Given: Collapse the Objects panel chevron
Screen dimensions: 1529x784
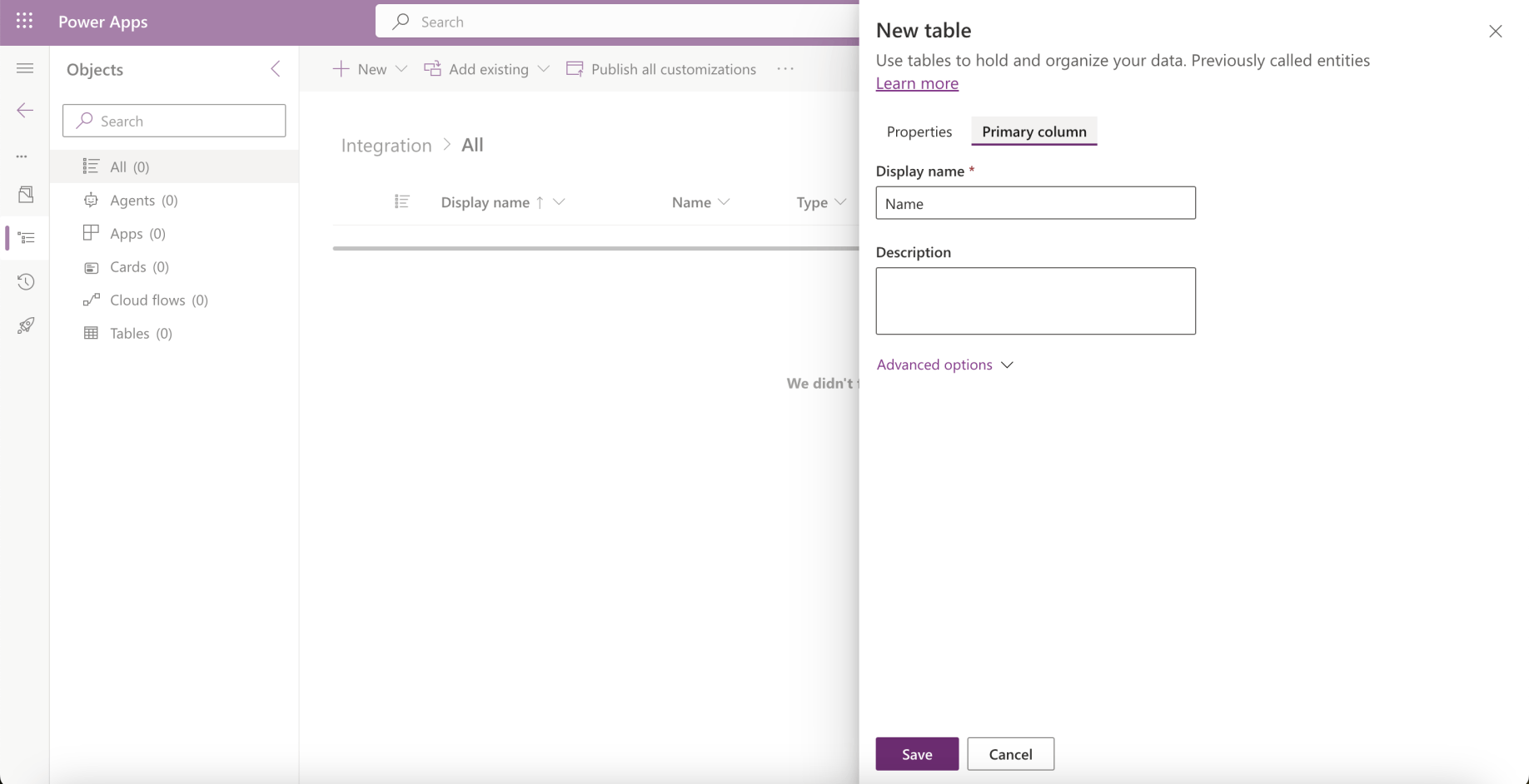Looking at the screenshot, I should pos(276,69).
